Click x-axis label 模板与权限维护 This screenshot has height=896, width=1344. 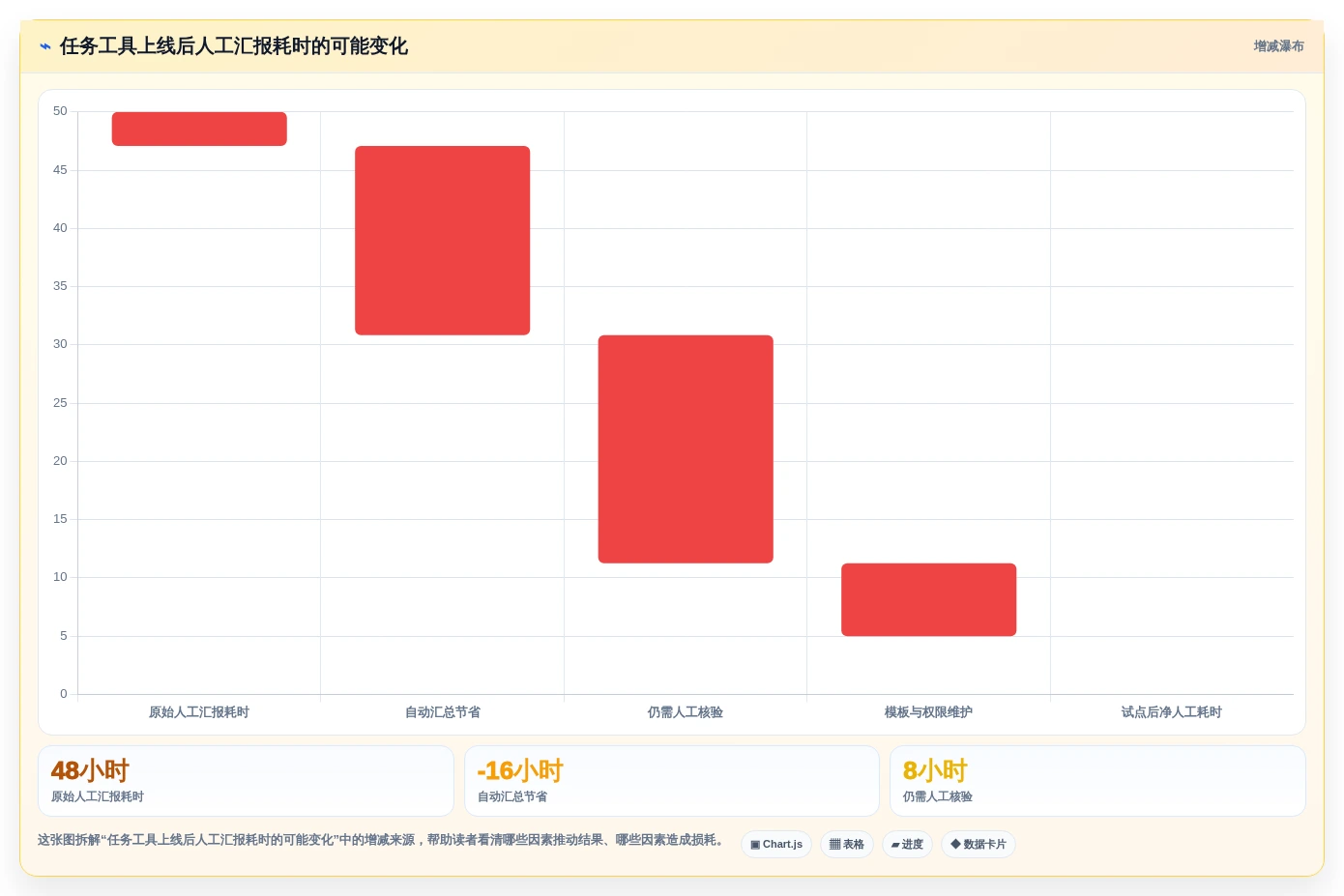pos(928,712)
